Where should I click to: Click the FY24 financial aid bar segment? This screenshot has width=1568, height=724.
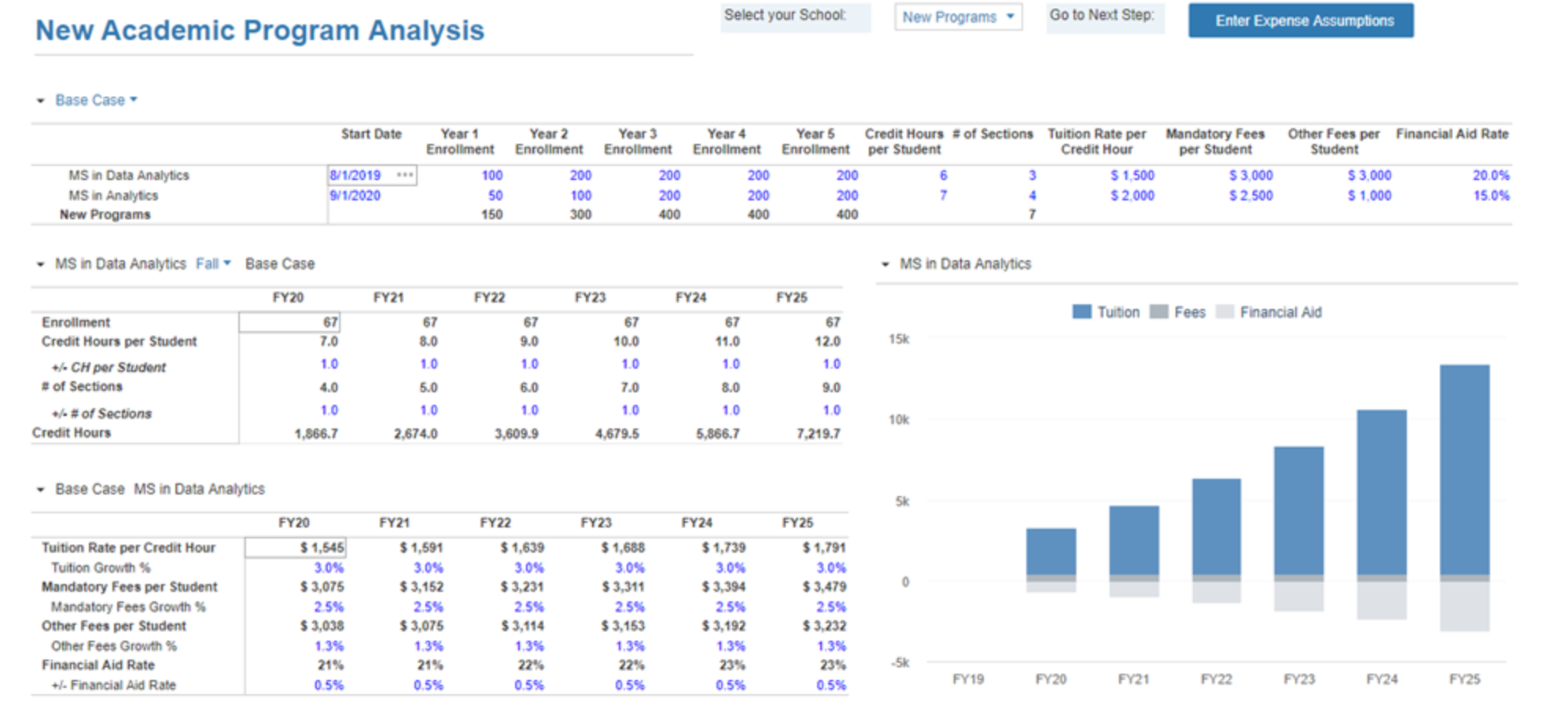tap(1382, 601)
